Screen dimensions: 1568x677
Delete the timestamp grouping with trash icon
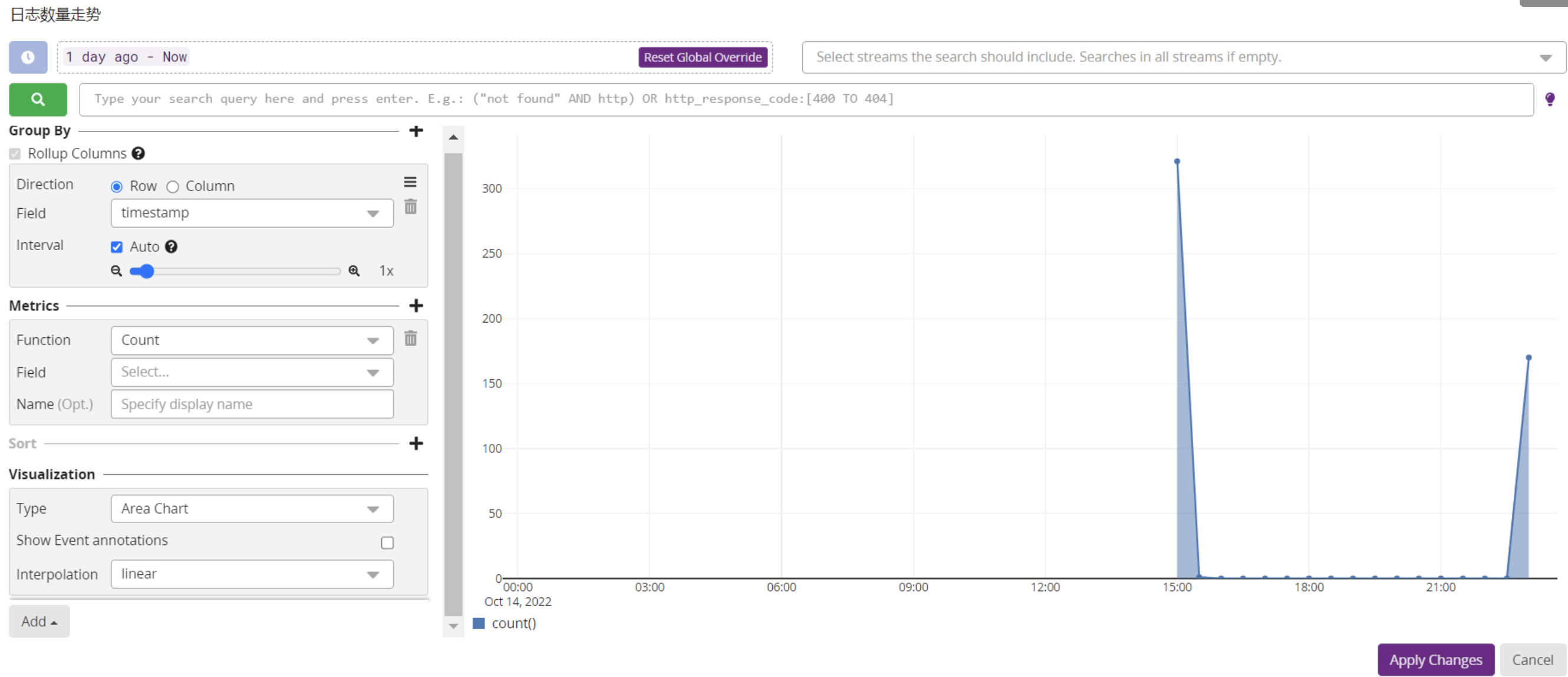[411, 207]
